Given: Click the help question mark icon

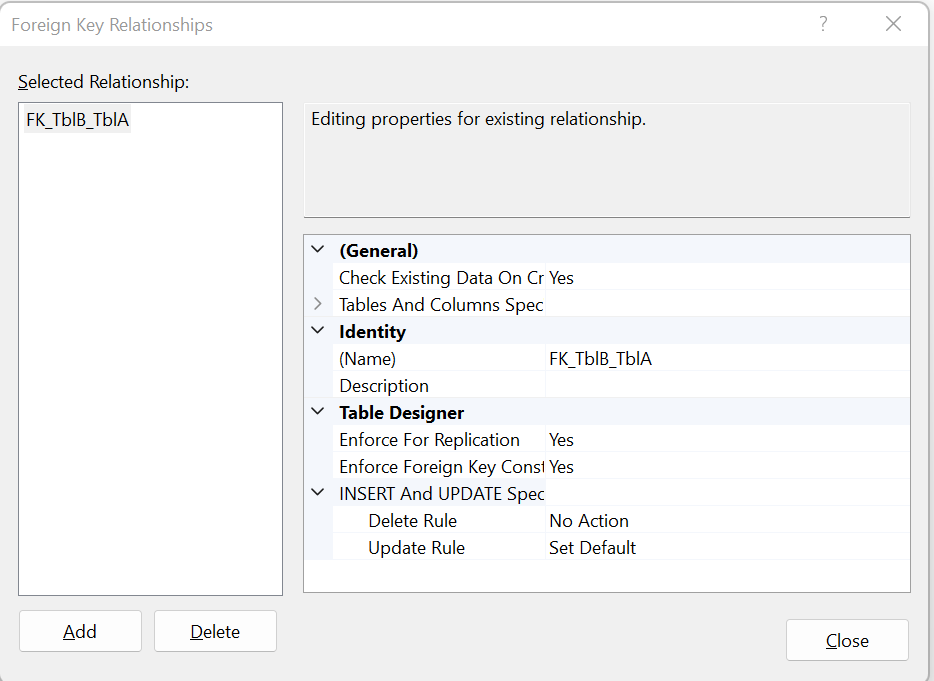Looking at the screenshot, I should [x=823, y=24].
